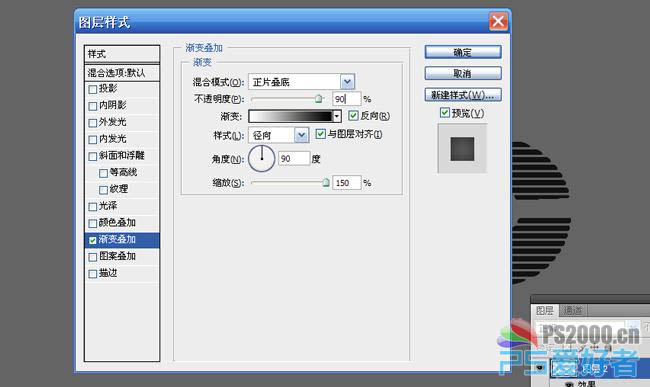
Task: Open the 样式 gradient style dropdown
Action: tap(301, 135)
